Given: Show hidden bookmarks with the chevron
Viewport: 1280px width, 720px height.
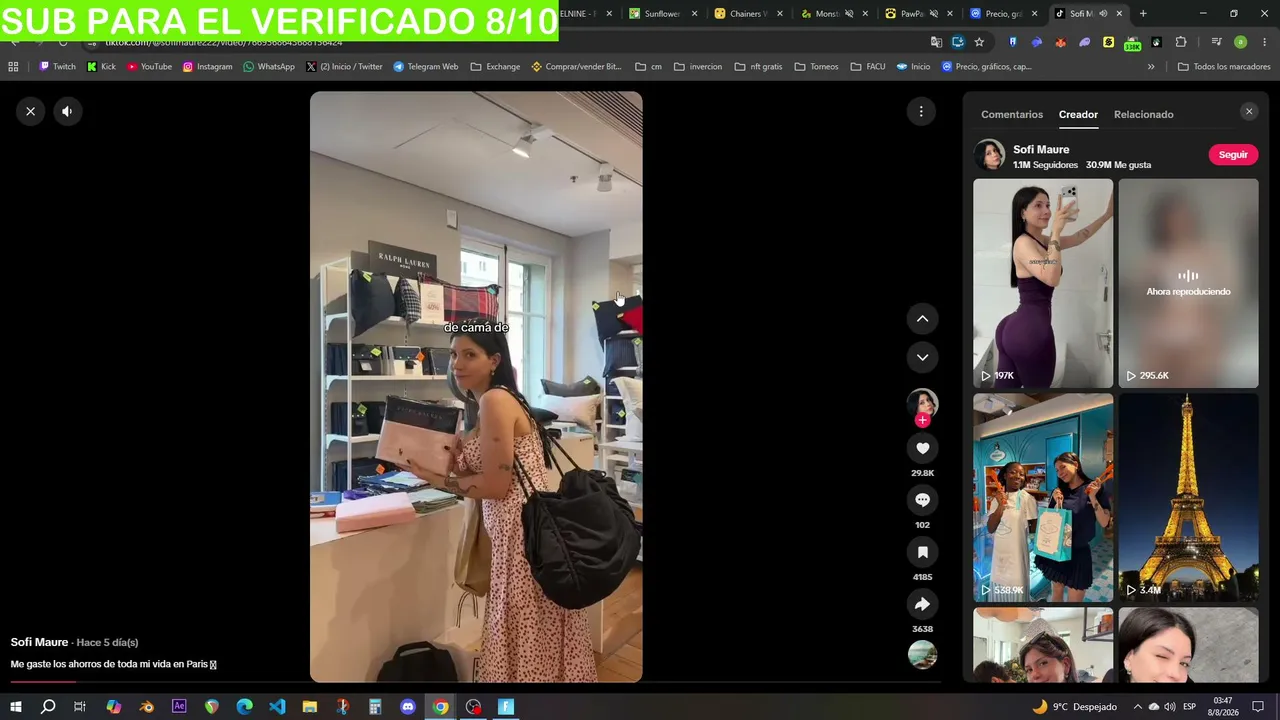Looking at the screenshot, I should (x=1151, y=67).
